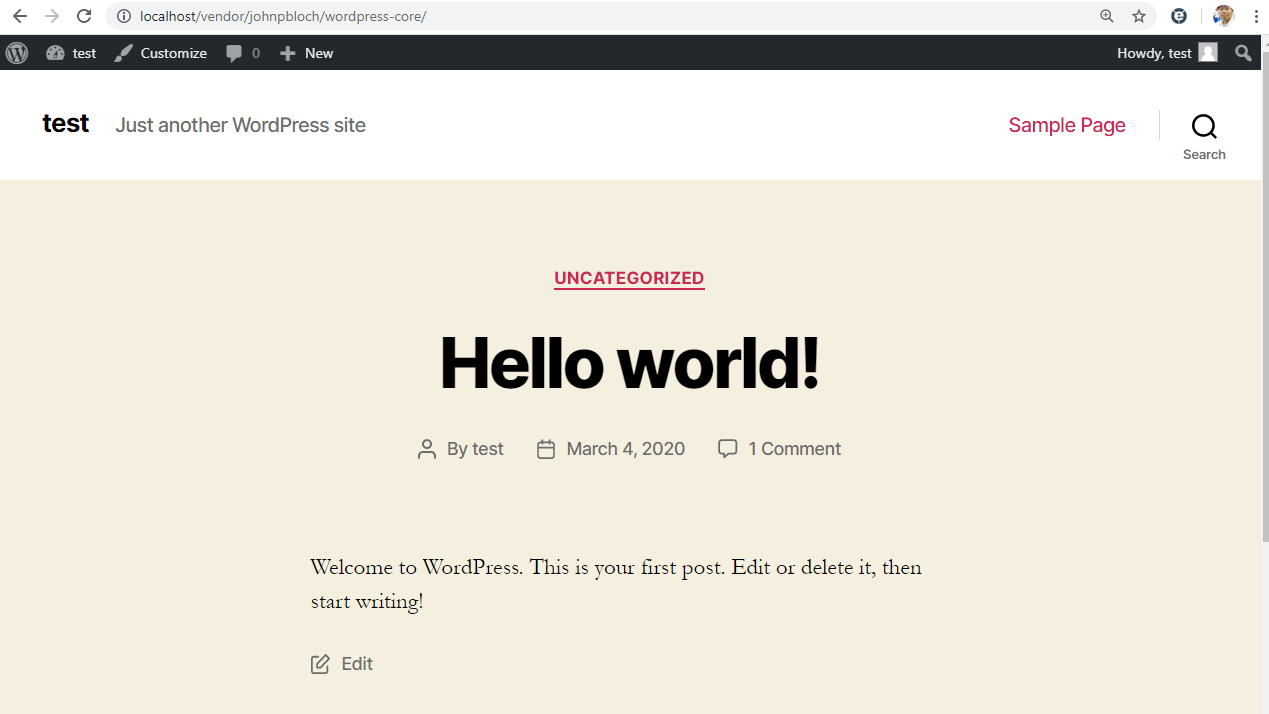This screenshot has width=1269, height=714.
Task: Go to the Sample Page link
Action: coord(1066,125)
